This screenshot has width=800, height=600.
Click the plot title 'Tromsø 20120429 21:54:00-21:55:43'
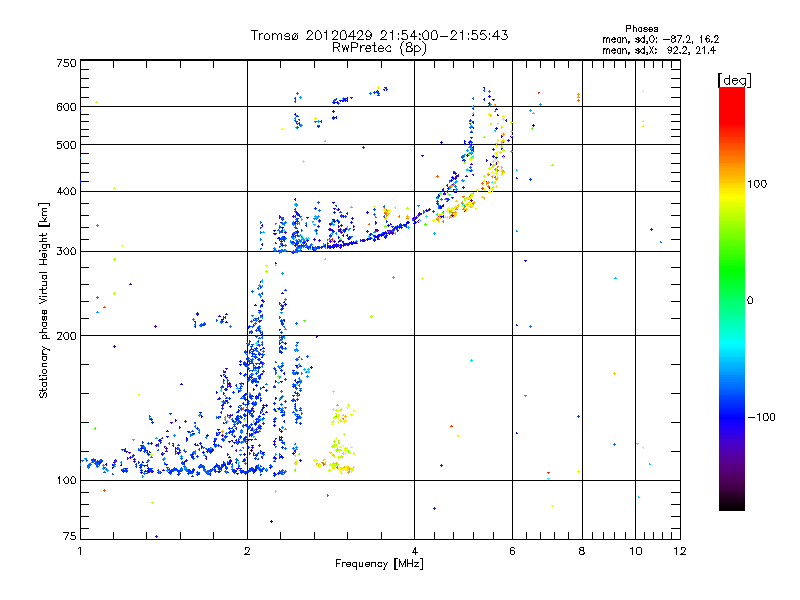click(x=380, y=35)
